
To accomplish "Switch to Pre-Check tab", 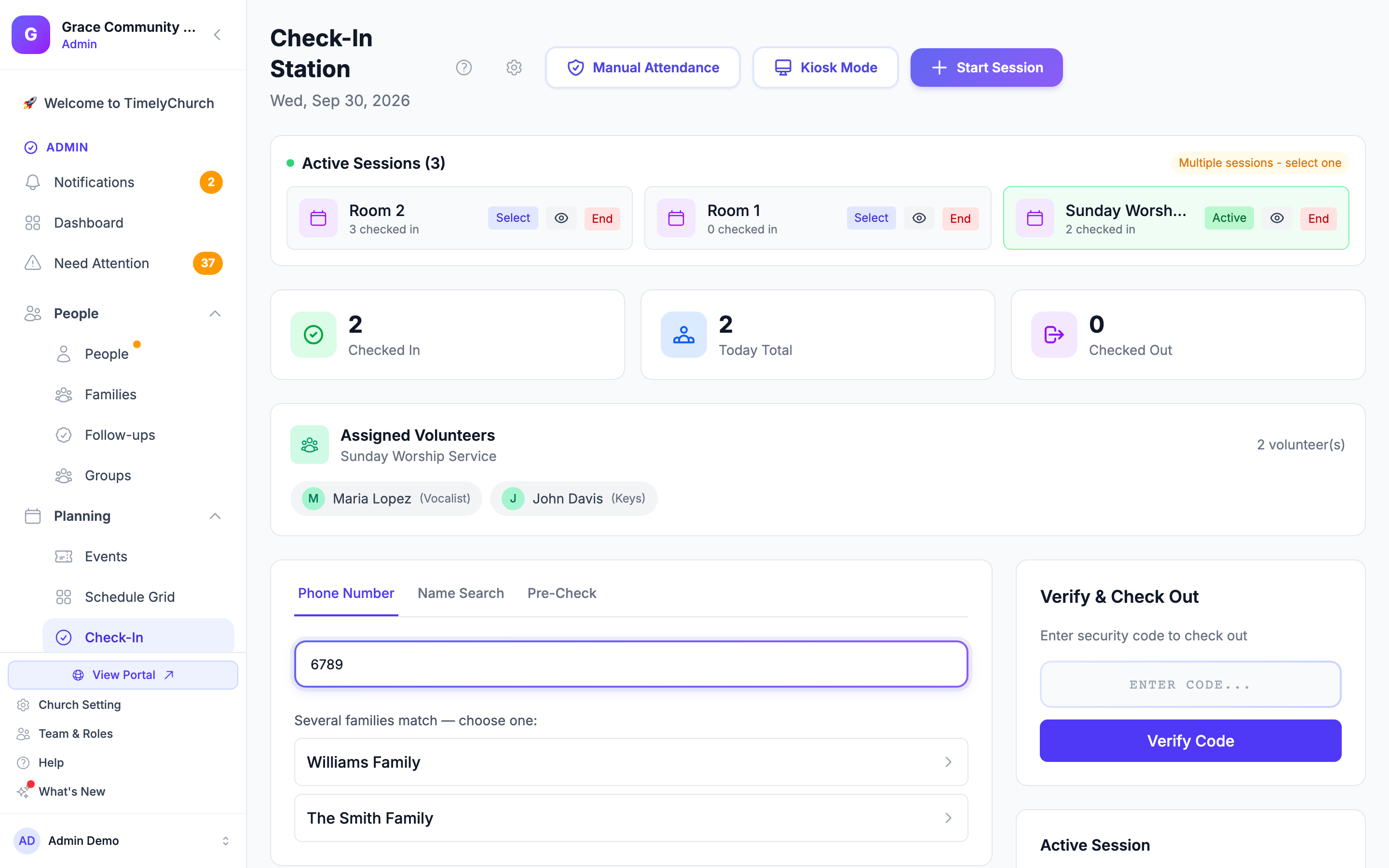I will click(561, 593).
